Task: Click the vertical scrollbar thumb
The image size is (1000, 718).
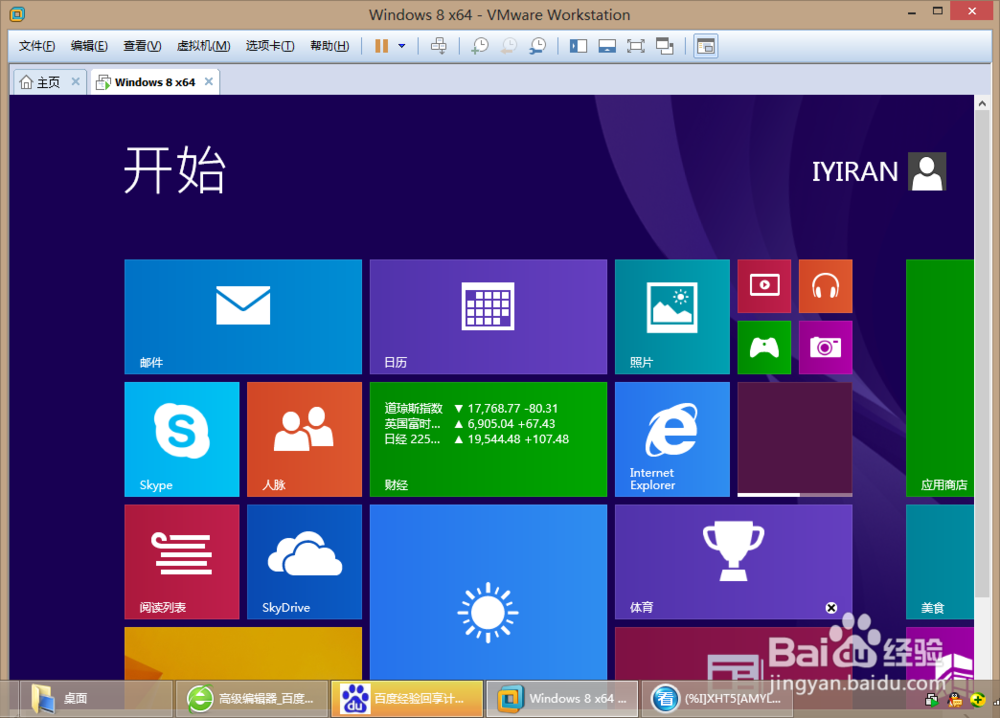Action: [x=982, y=354]
